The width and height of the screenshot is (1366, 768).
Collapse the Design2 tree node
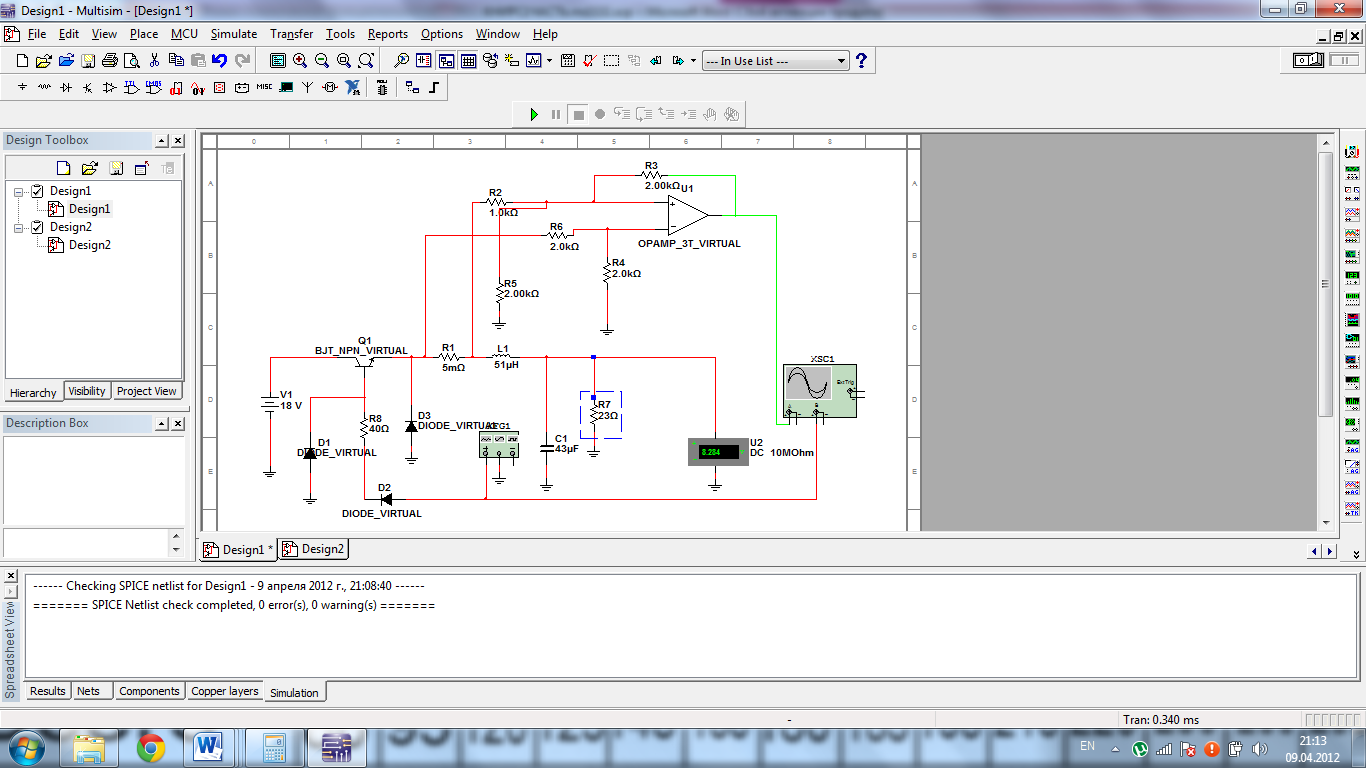coord(19,227)
